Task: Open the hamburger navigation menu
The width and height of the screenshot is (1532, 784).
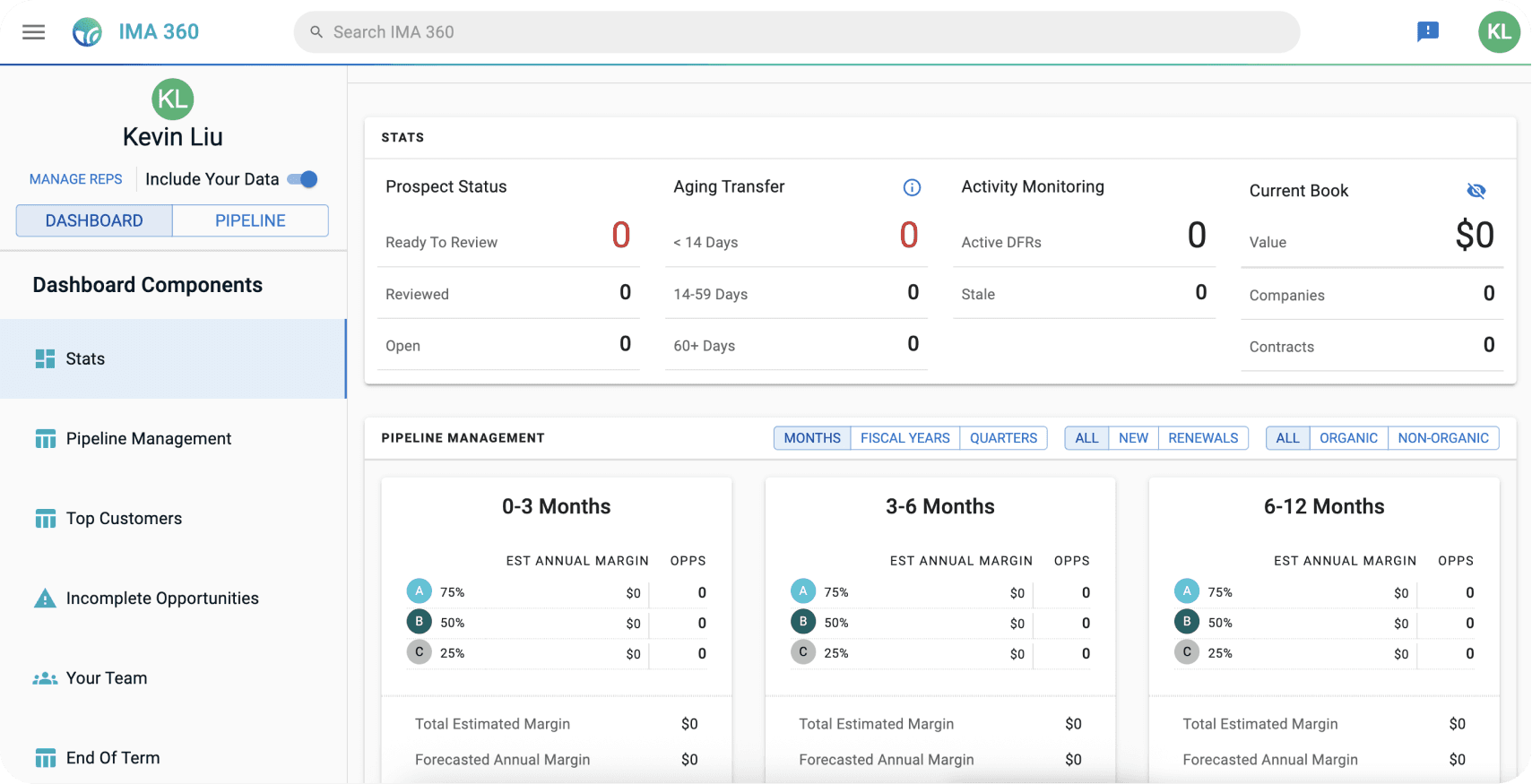Action: click(34, 32)
